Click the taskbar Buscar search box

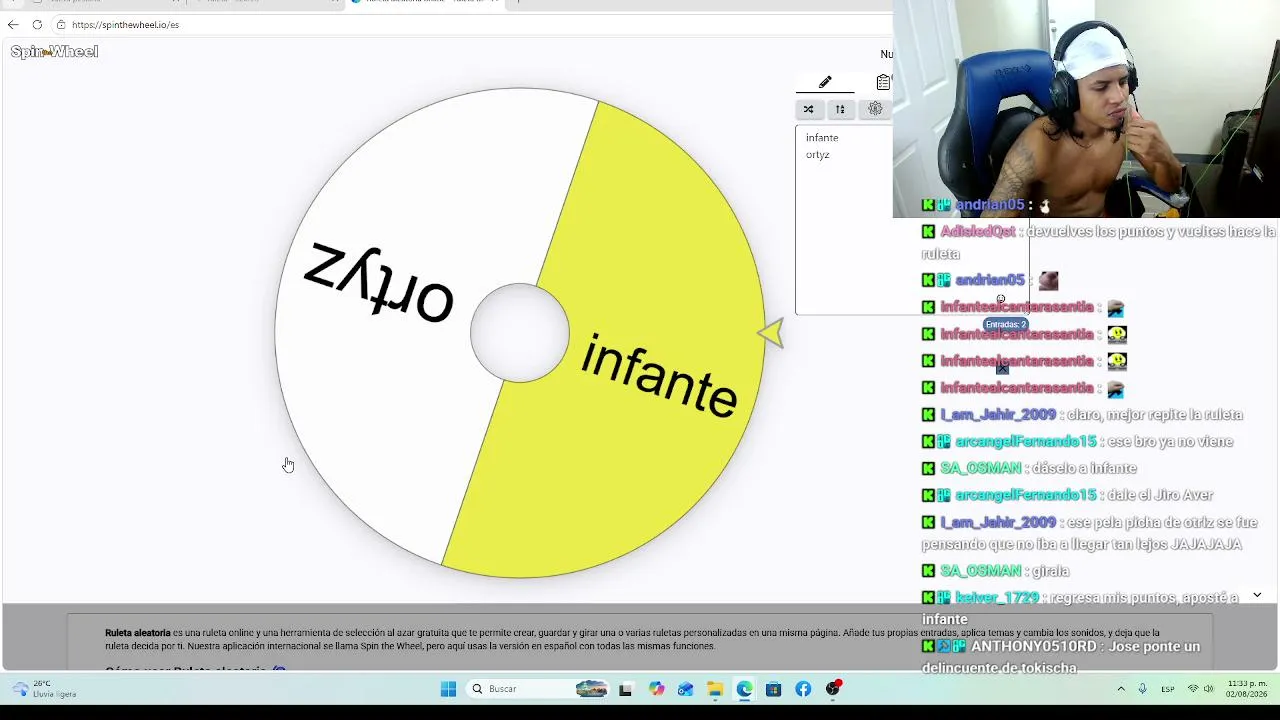tap(540, 689)
